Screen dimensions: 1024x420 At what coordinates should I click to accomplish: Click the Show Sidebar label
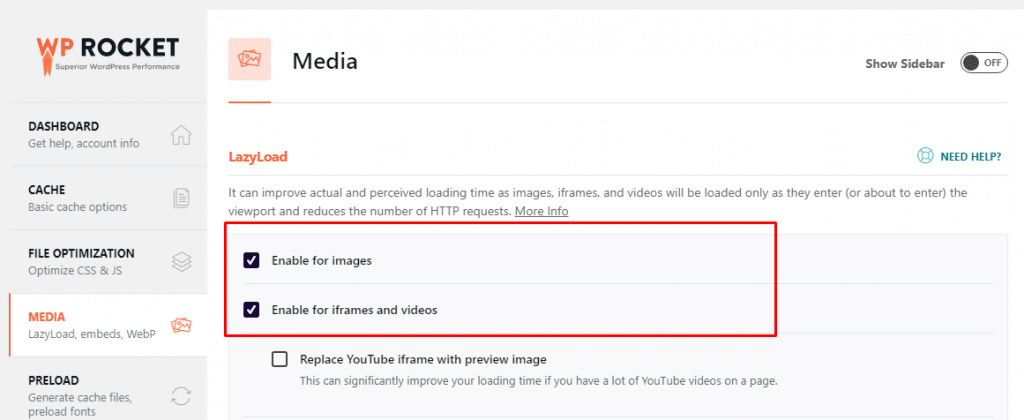(904, 64)
